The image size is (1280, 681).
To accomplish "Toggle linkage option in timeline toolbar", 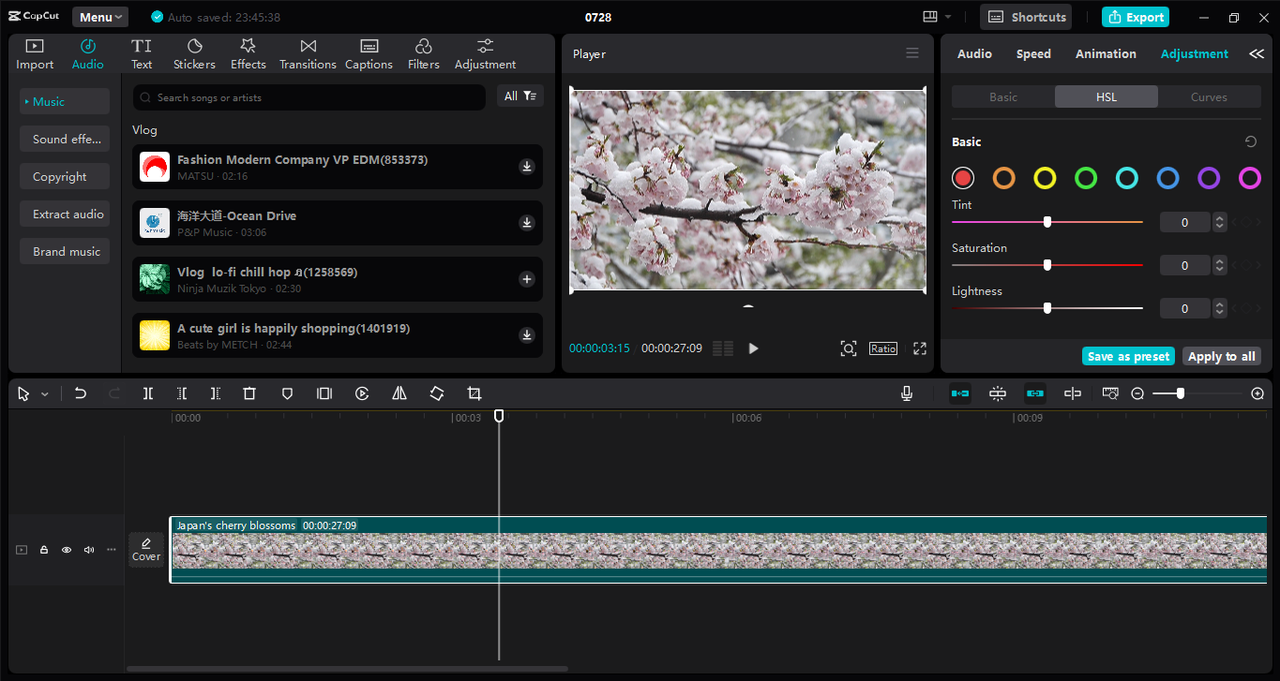I will 1035,394.
